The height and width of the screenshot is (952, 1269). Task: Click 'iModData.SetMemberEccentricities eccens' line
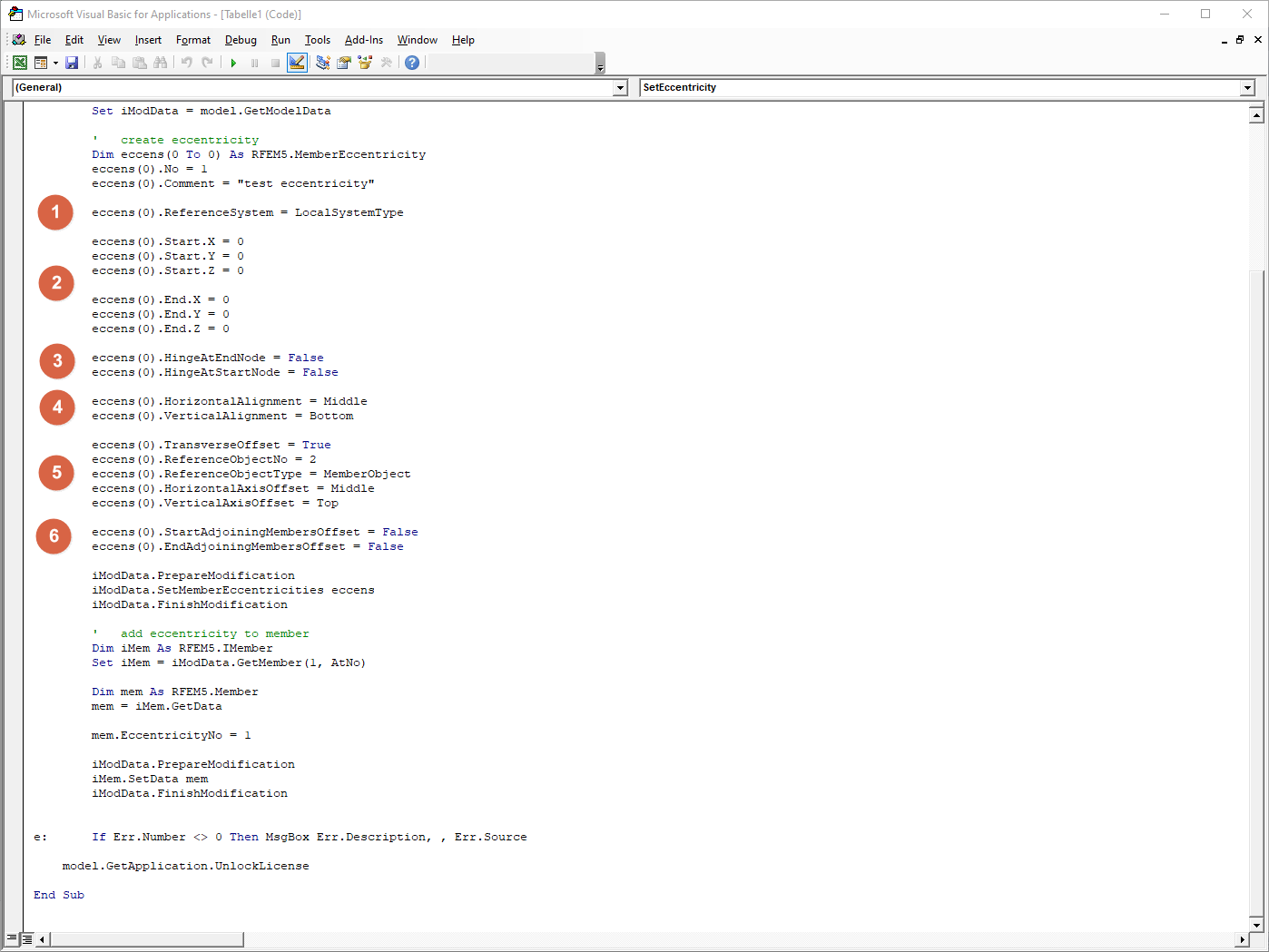(x=232, y=590)
